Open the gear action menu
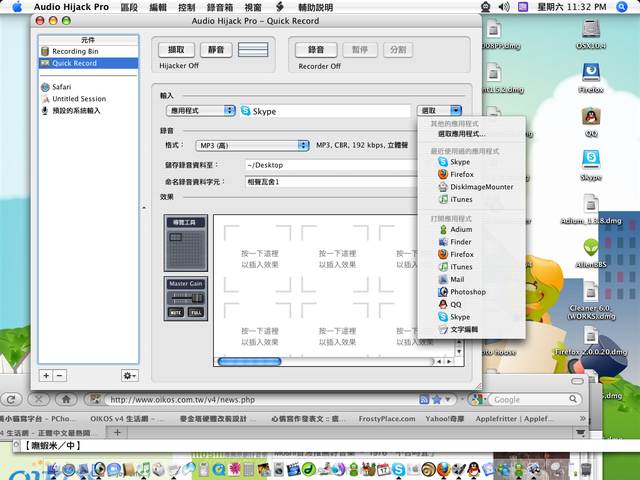This screenshot has width=640, height=480. point(129,376)
